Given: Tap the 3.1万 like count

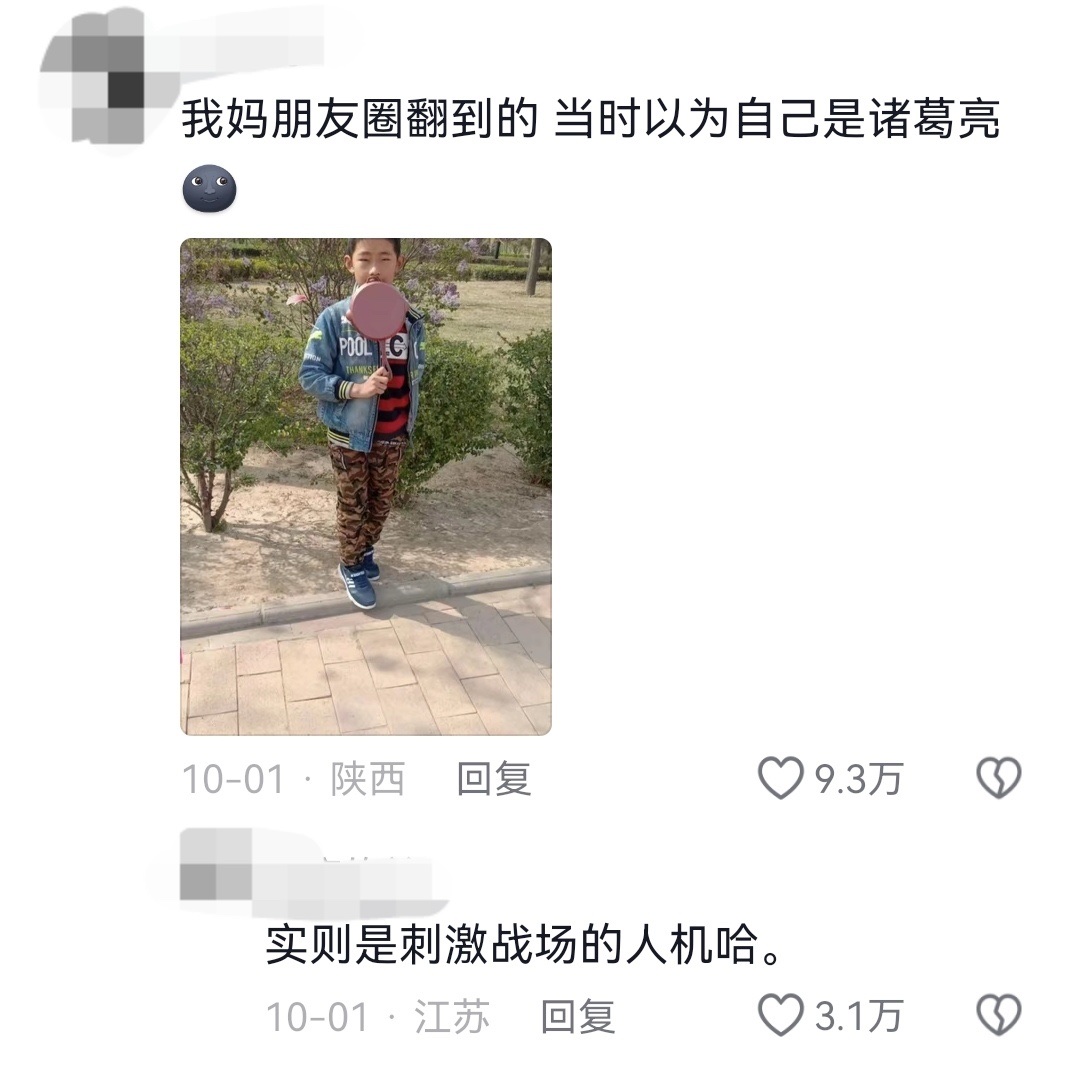Looking at the screenshot, I should tap(858, 1016).
